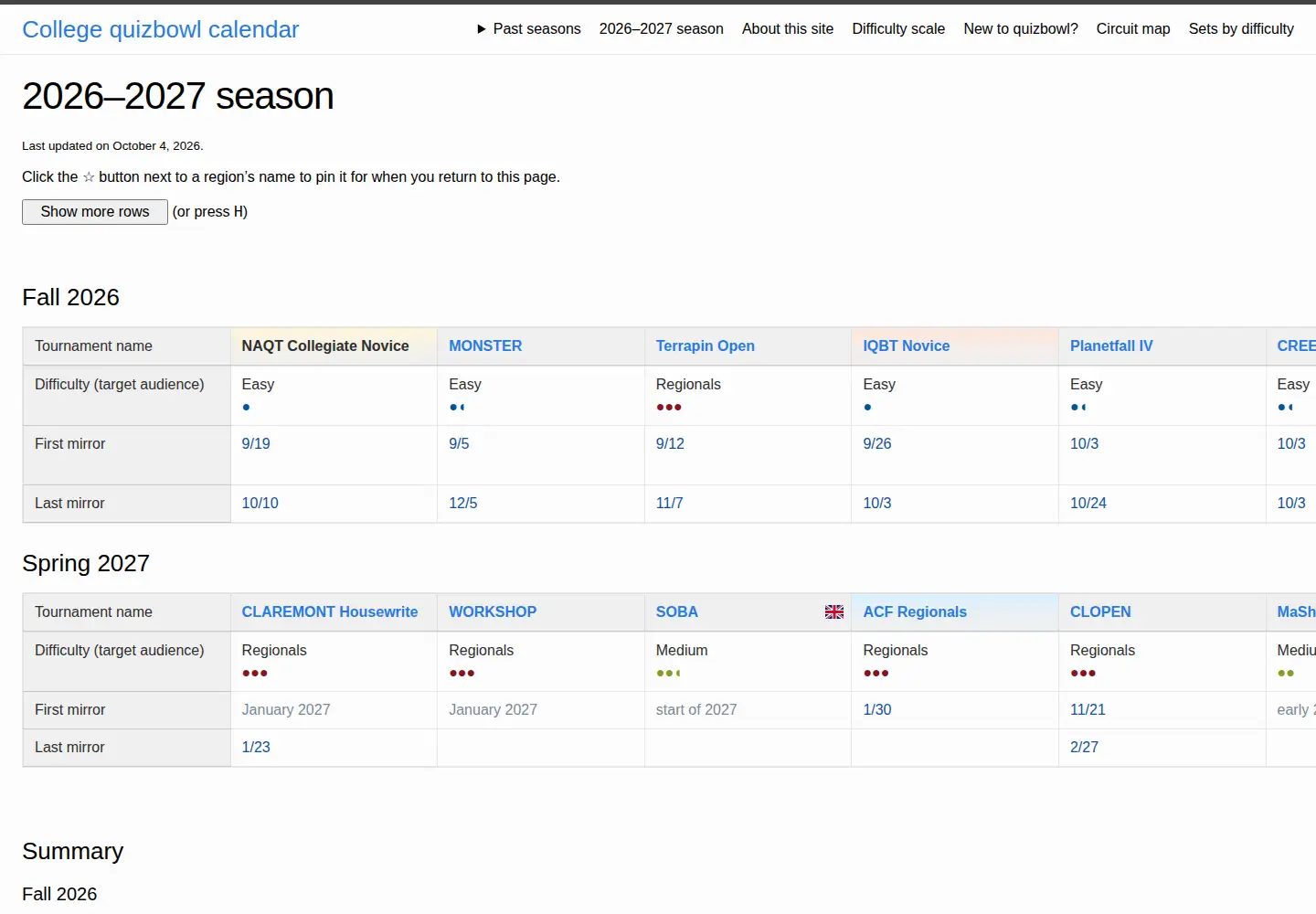Expand the Past seasons menu
1316x914 pixels.
(x=529, y=29)
